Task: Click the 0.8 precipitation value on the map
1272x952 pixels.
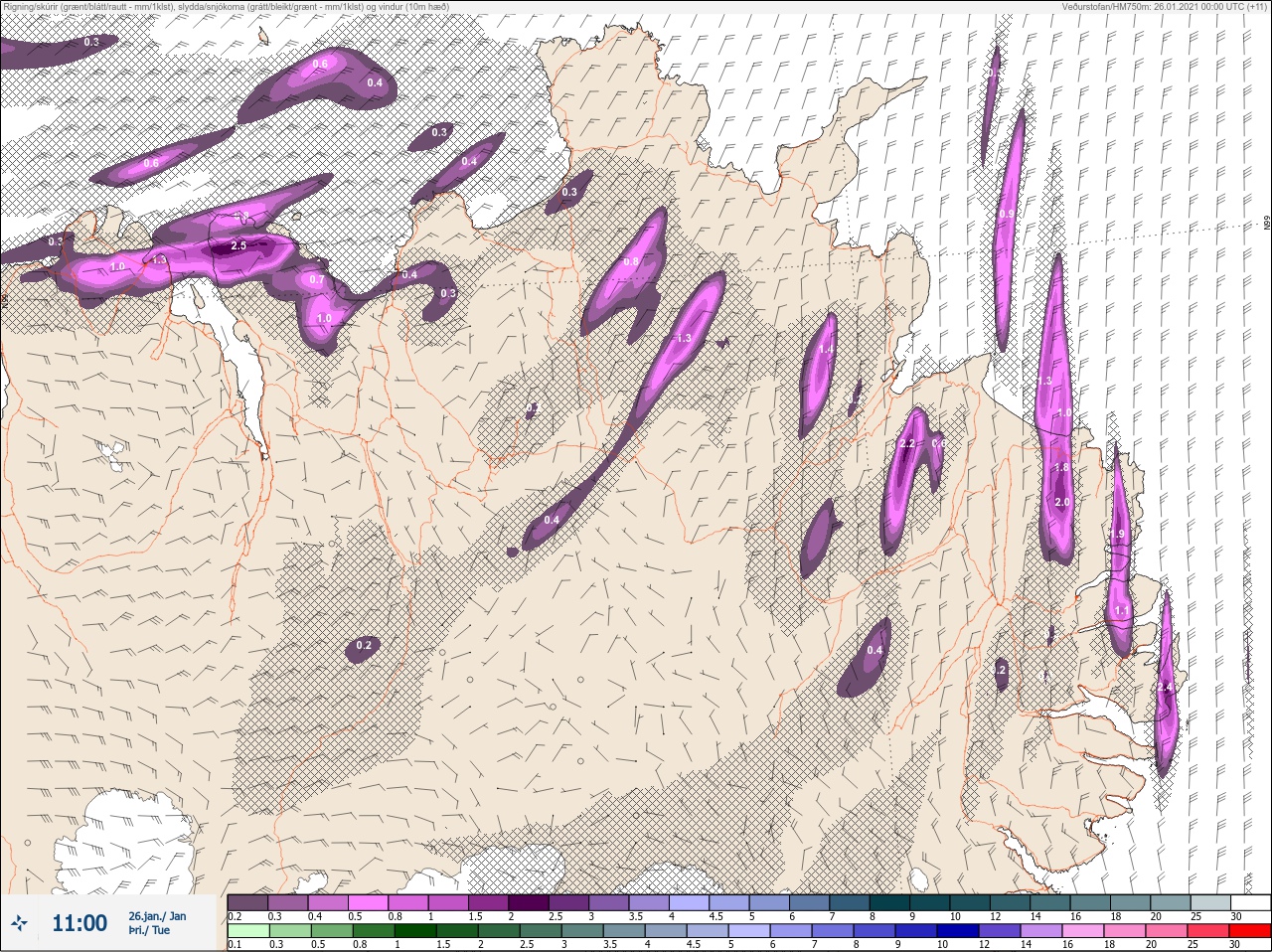Action: click(631, 262)
